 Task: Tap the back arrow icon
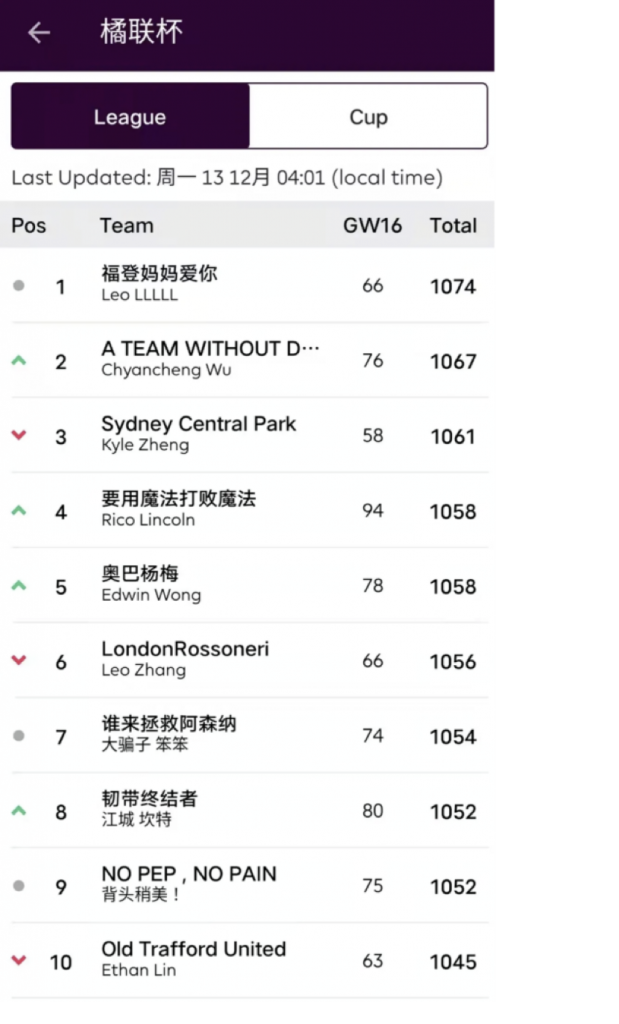coord(39,33)
